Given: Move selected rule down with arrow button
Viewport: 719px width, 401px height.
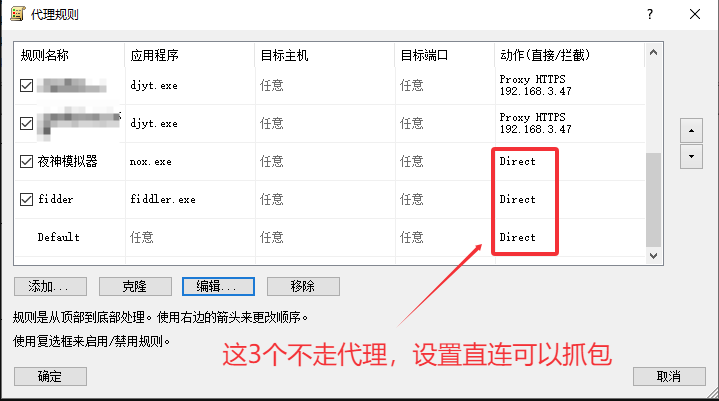Looking at the screenshot, I should [691, 156].
